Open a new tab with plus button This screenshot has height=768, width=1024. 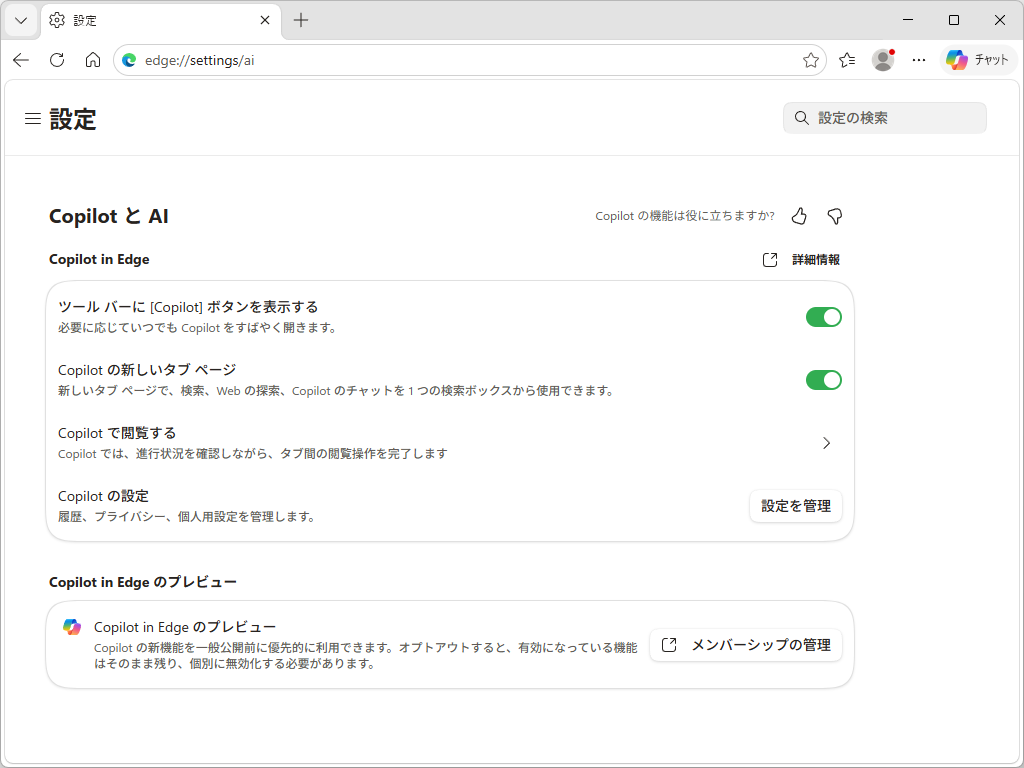300,20
